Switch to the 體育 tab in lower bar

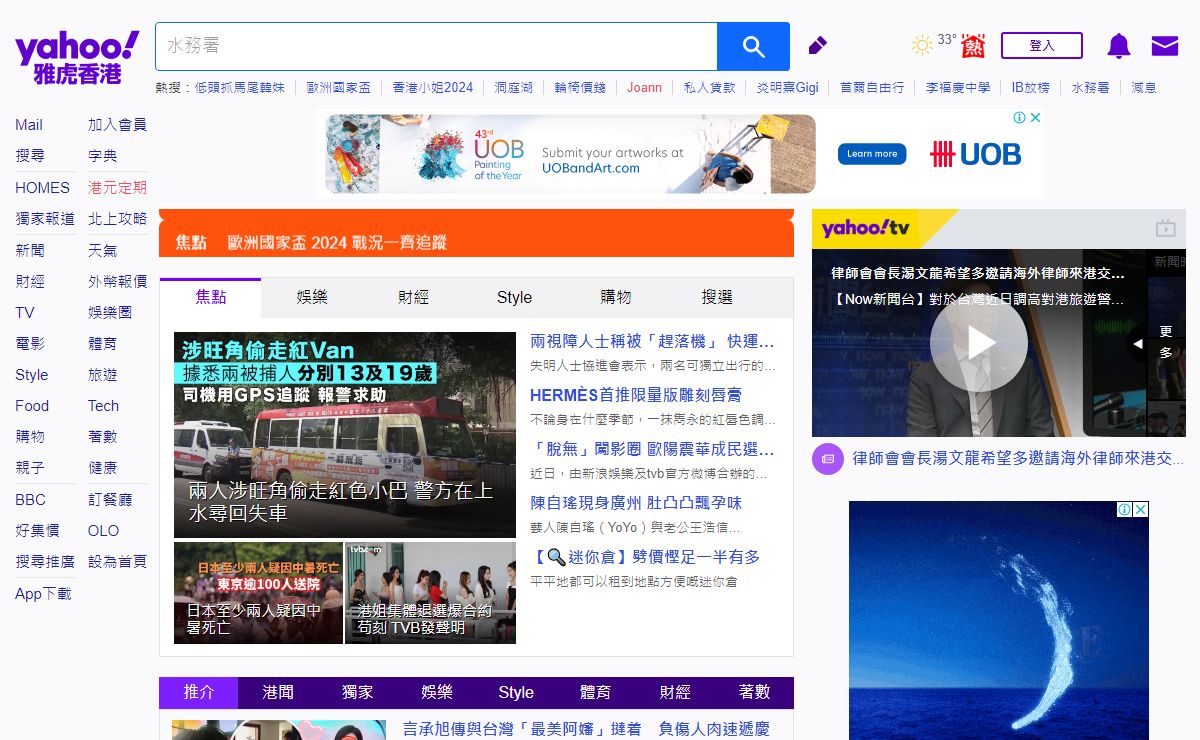(595, 692)
